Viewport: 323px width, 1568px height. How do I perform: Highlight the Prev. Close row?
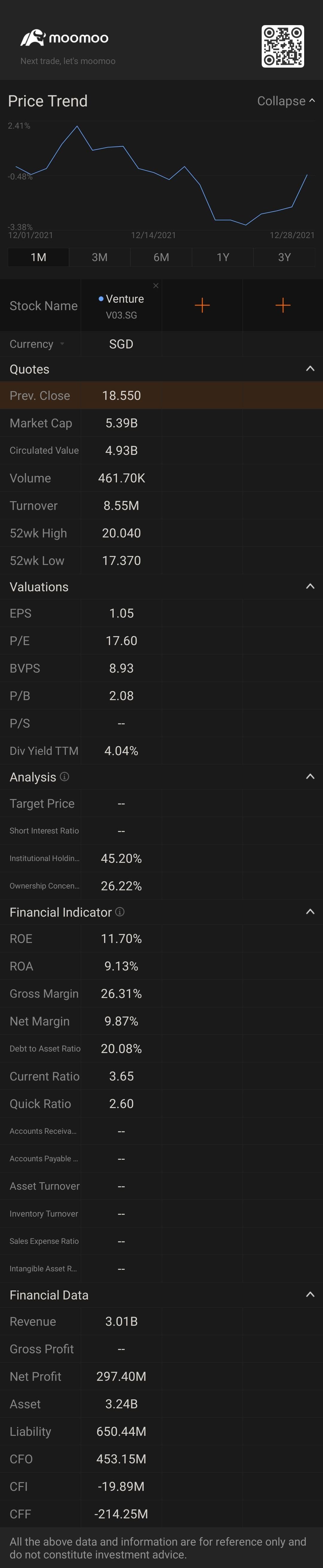pos(161,396)
